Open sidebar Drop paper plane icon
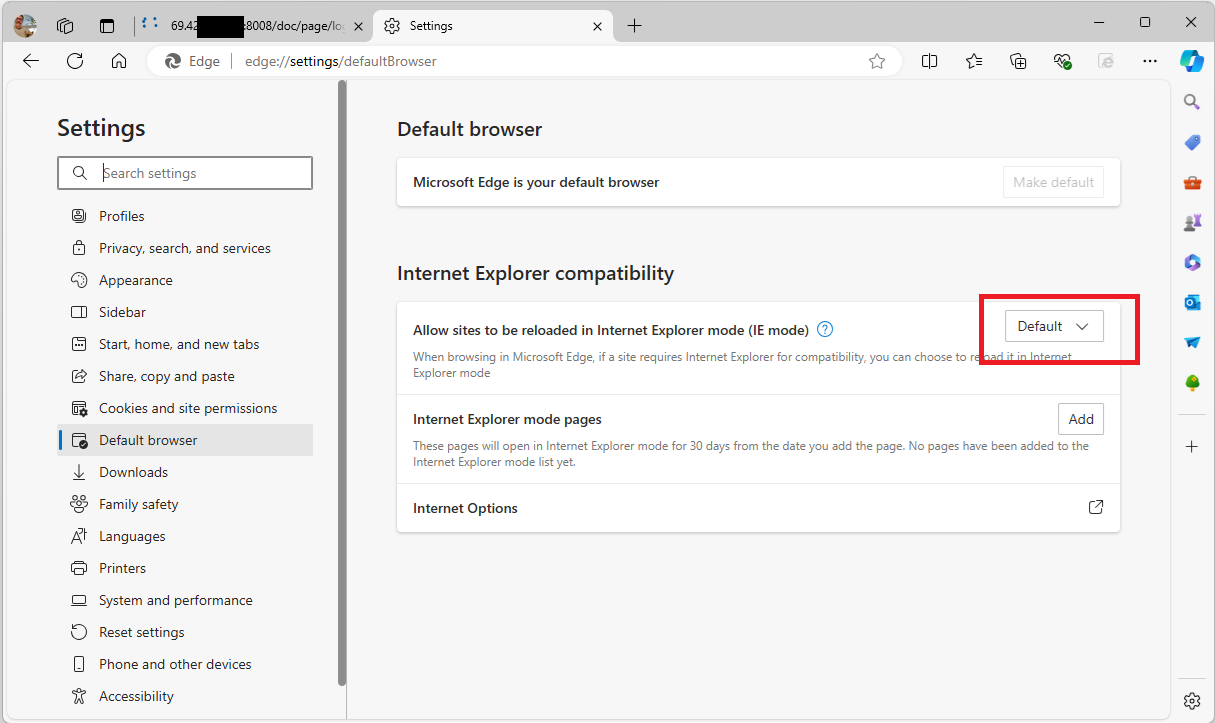 click(1192, 342)
